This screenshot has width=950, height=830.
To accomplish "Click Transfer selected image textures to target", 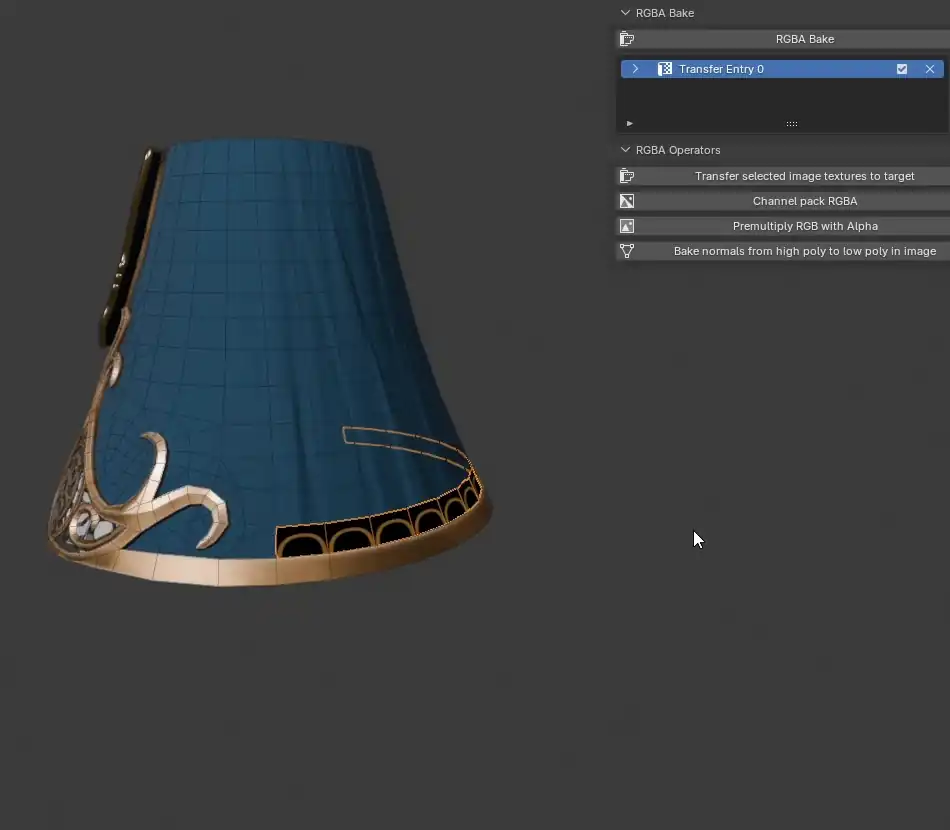I will 783,176.
